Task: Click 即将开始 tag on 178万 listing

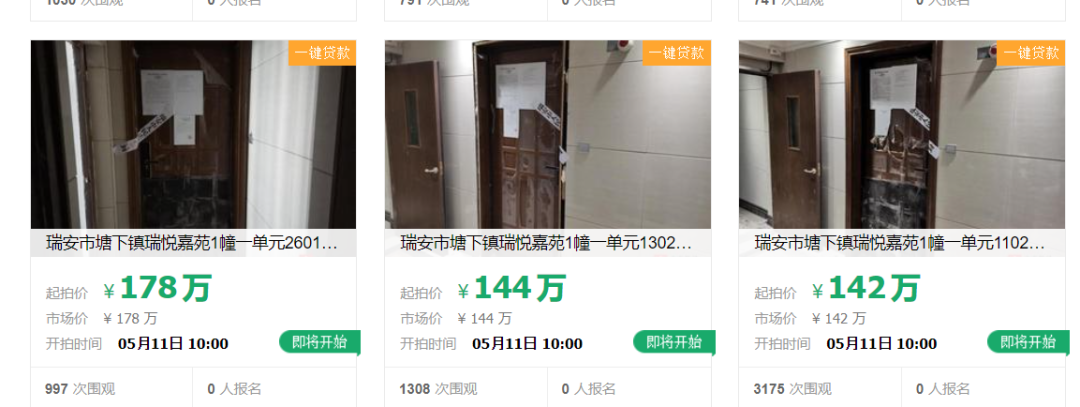Action: coord(320,342)
